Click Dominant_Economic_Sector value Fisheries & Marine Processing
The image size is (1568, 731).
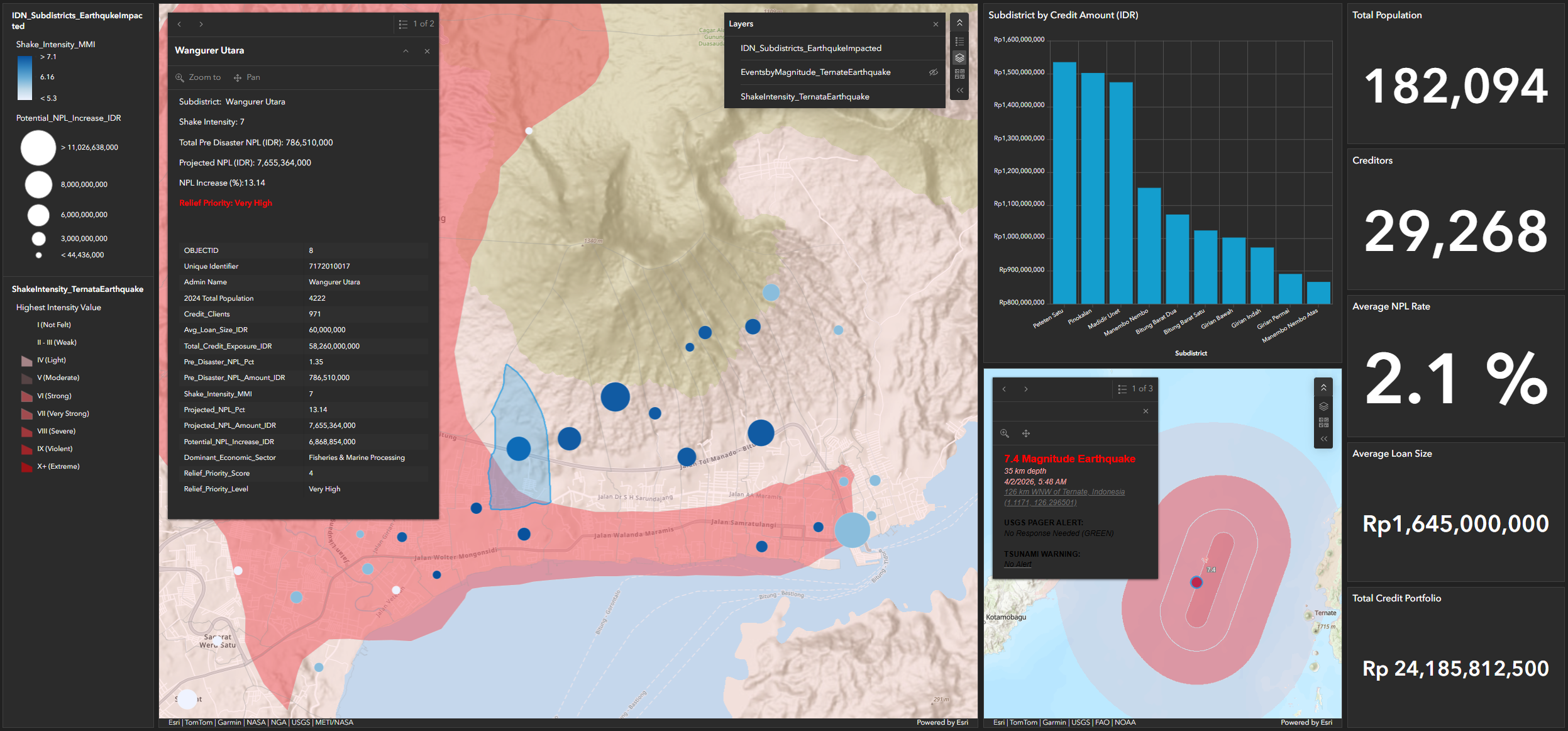pos(356,458)
